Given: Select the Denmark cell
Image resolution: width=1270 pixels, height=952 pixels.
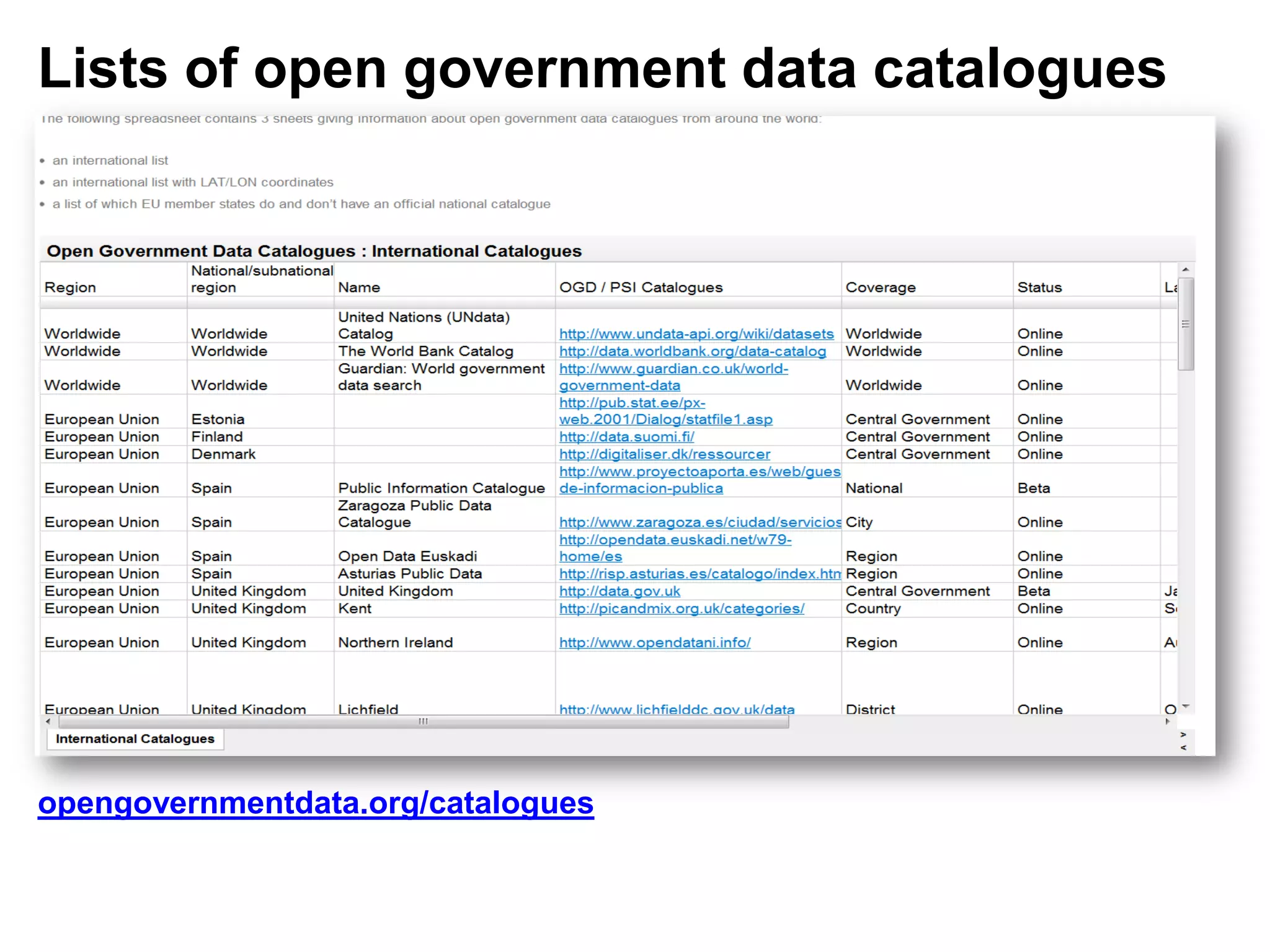Looking at the screenshot, I should (260, 454).
